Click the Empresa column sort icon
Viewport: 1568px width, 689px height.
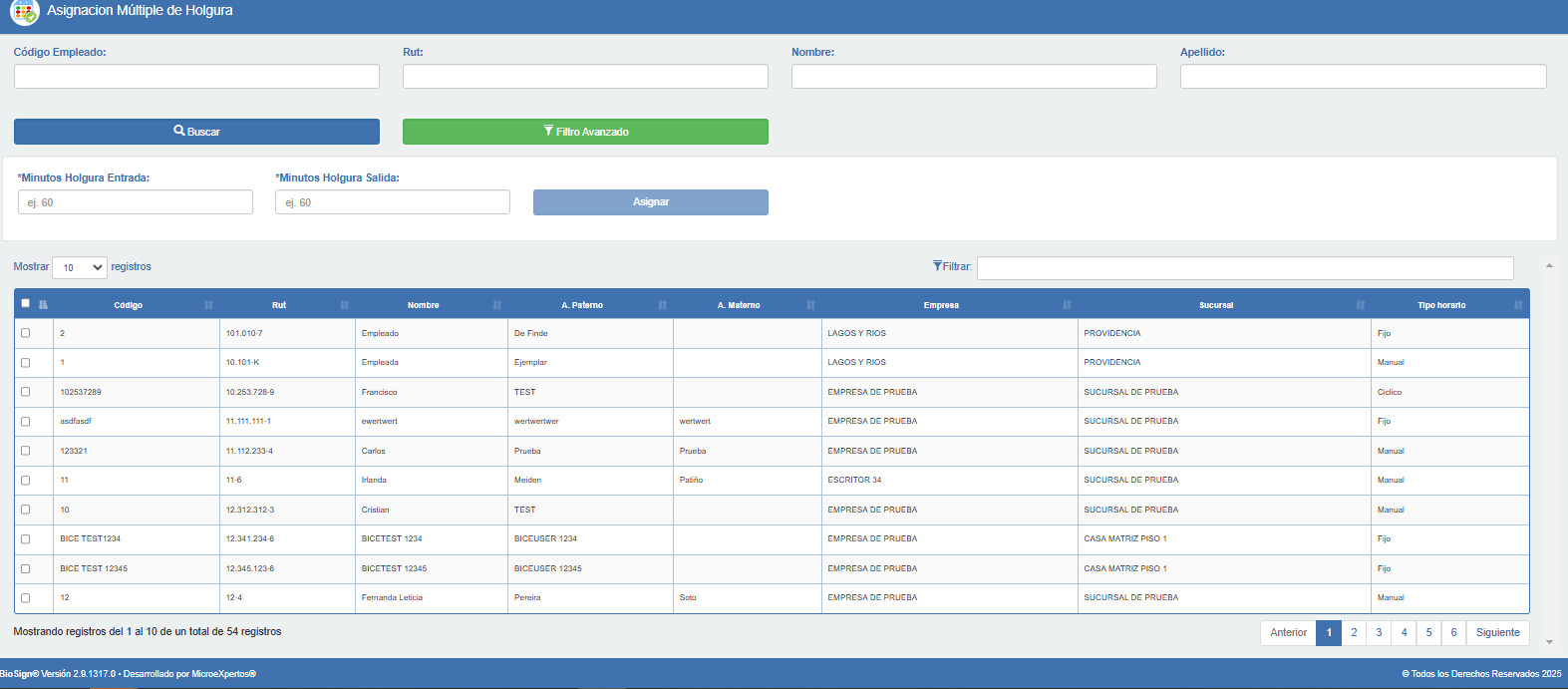tap(1067, 305)
